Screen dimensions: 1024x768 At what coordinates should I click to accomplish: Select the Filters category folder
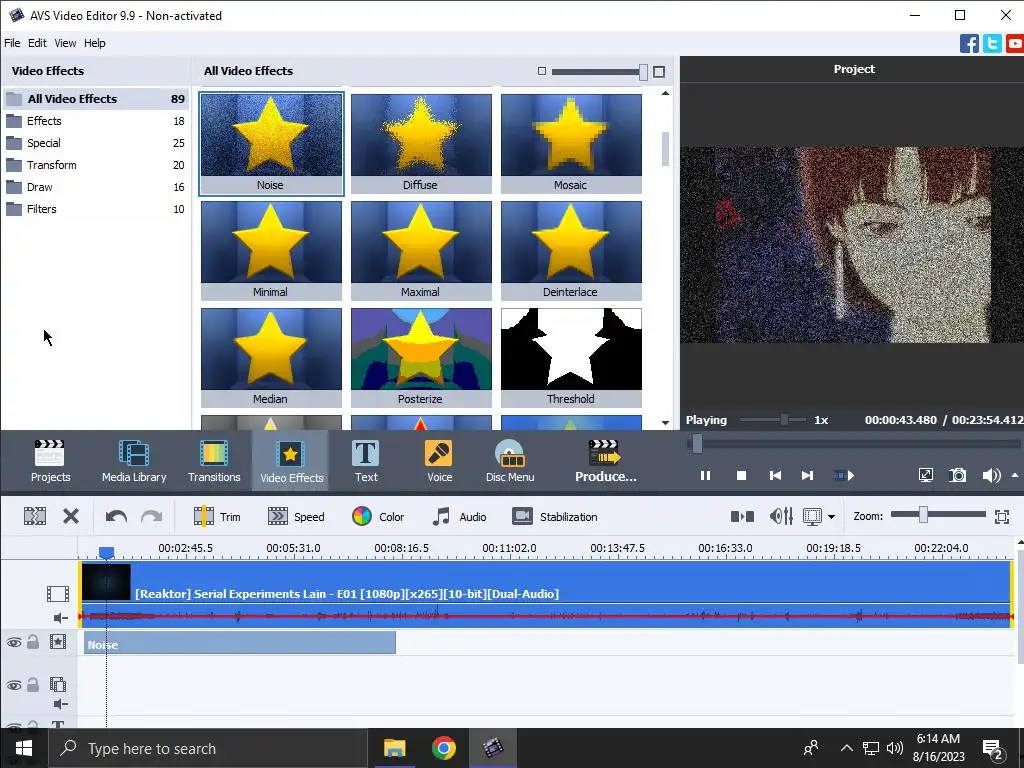[x=96, y=209]
